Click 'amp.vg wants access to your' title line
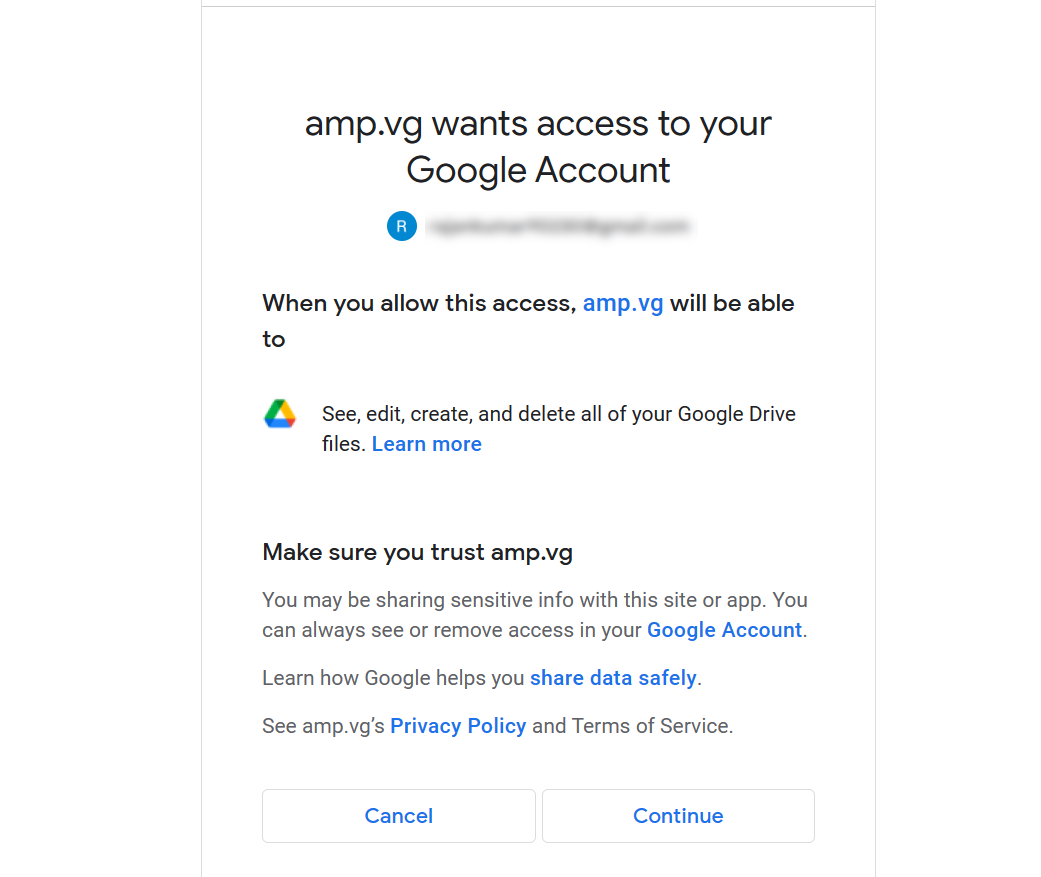The image size is (1041, 877). (538, 124)
